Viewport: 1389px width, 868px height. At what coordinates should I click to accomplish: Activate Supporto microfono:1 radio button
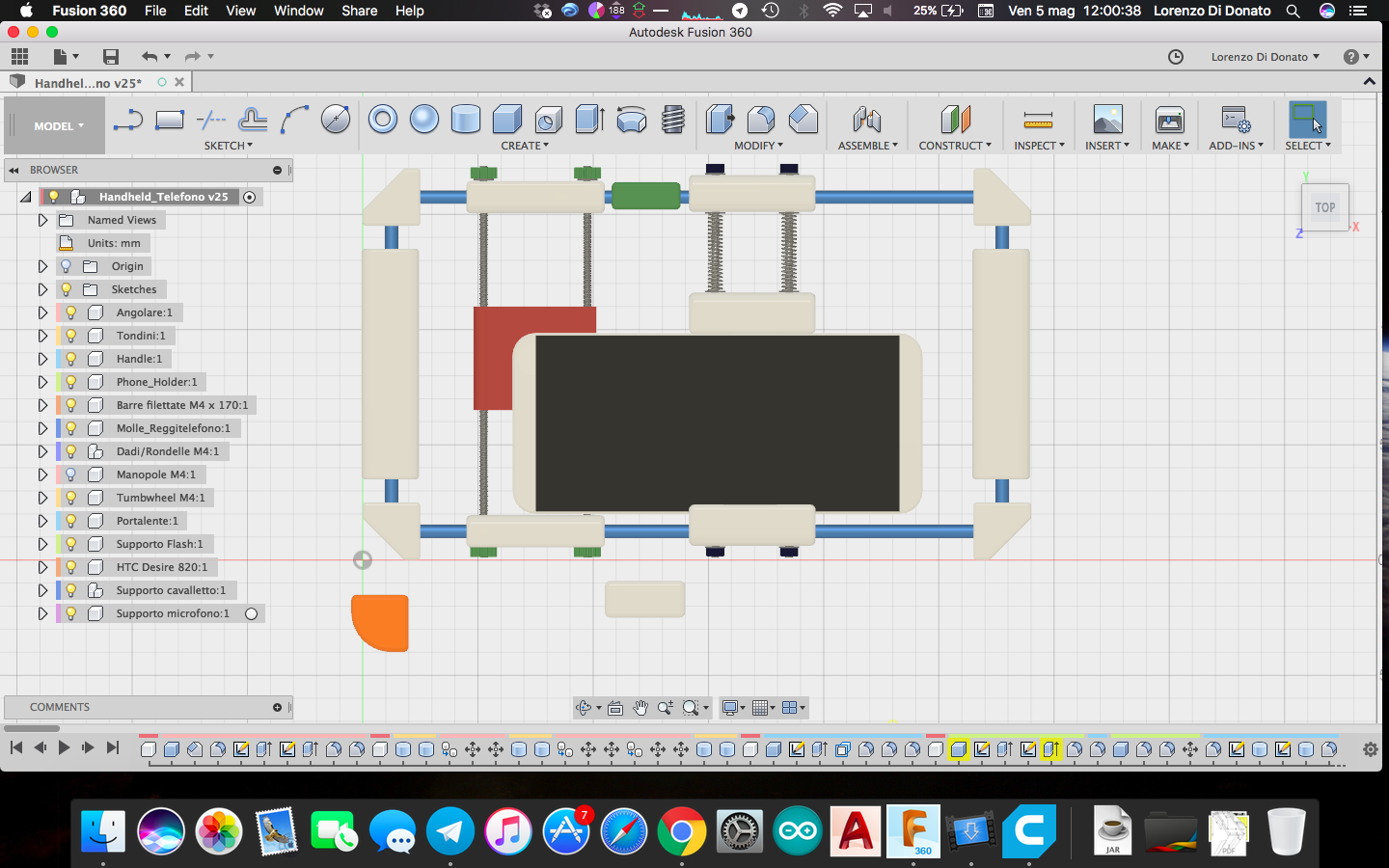point(252,614)
